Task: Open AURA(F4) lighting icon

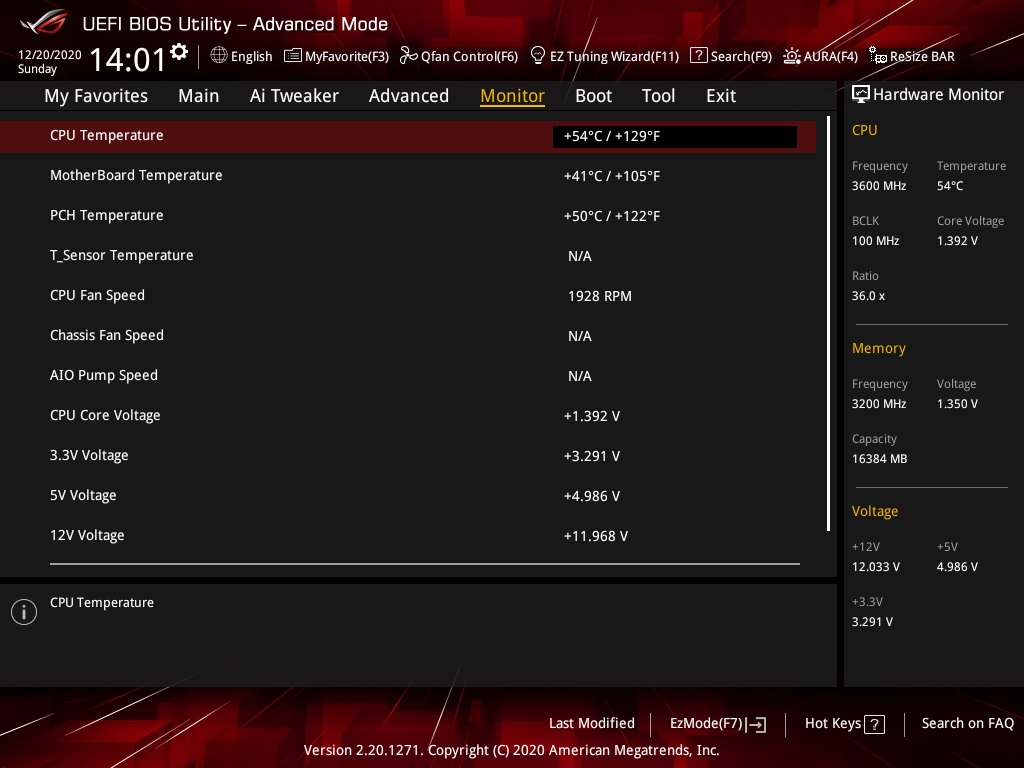Action: pos(792,56)
